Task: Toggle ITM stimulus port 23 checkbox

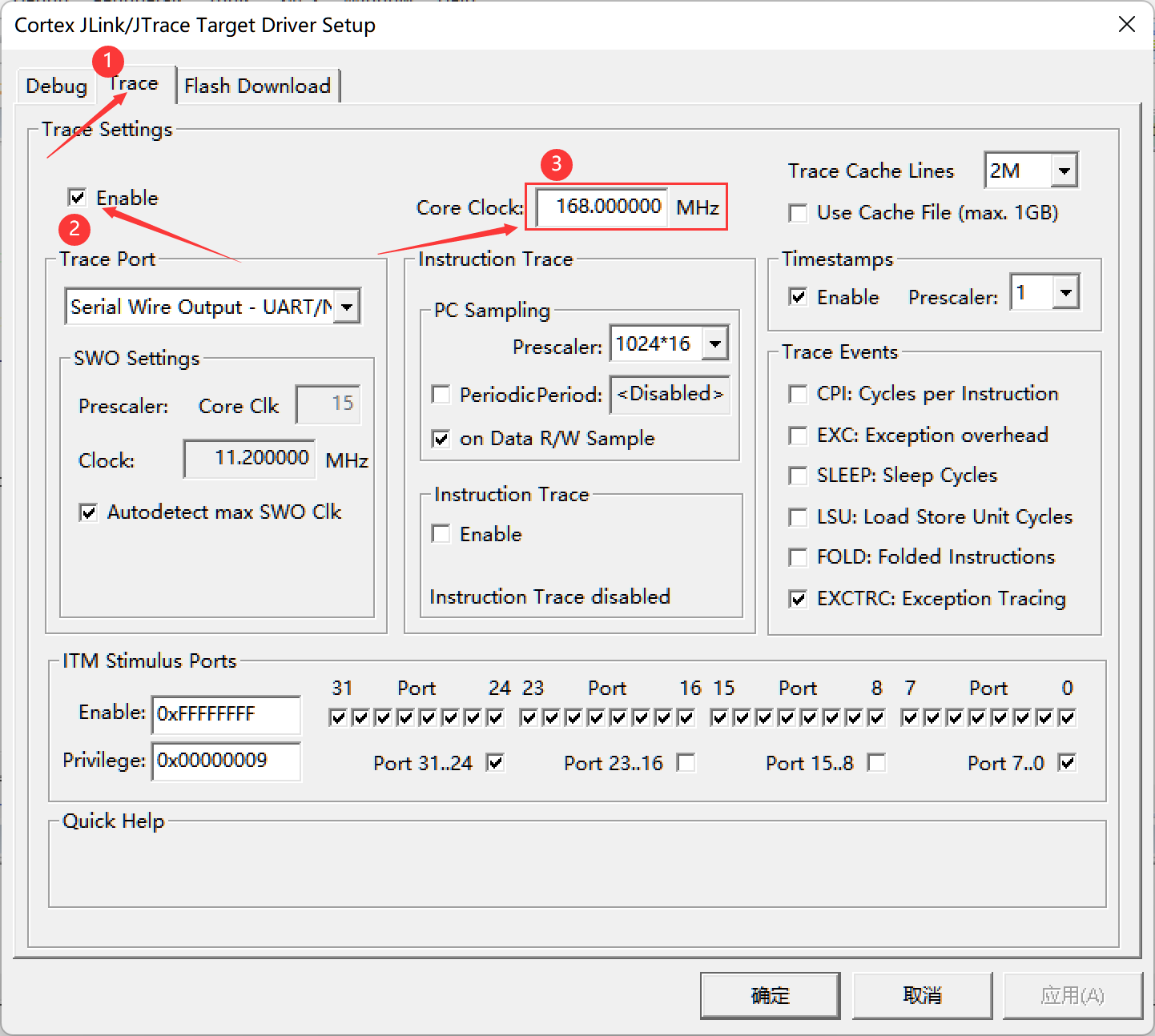Action: [529, 717]
